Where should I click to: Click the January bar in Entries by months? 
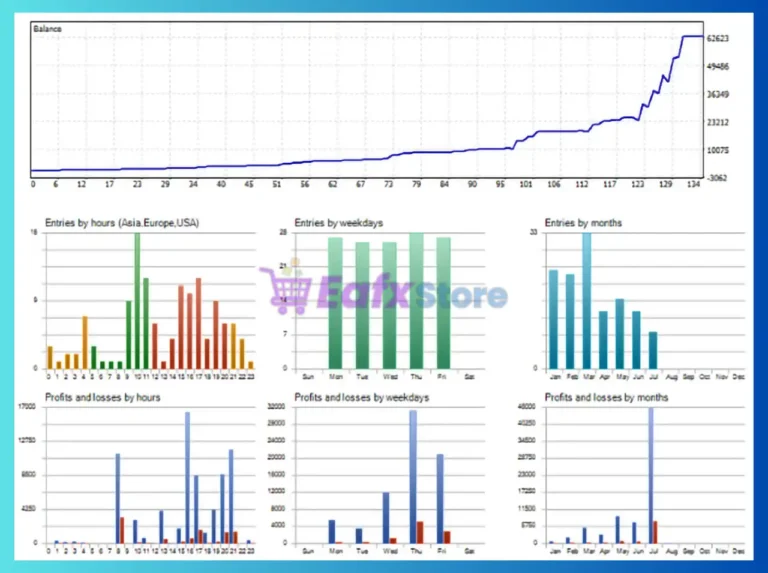553,319
